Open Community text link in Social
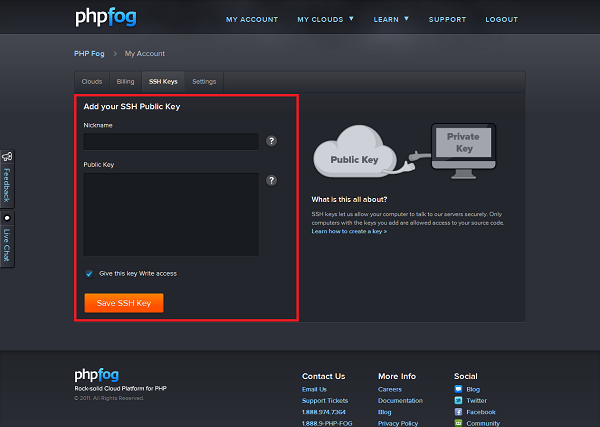This screenshot has width=600, height=427. click(483, 423)
